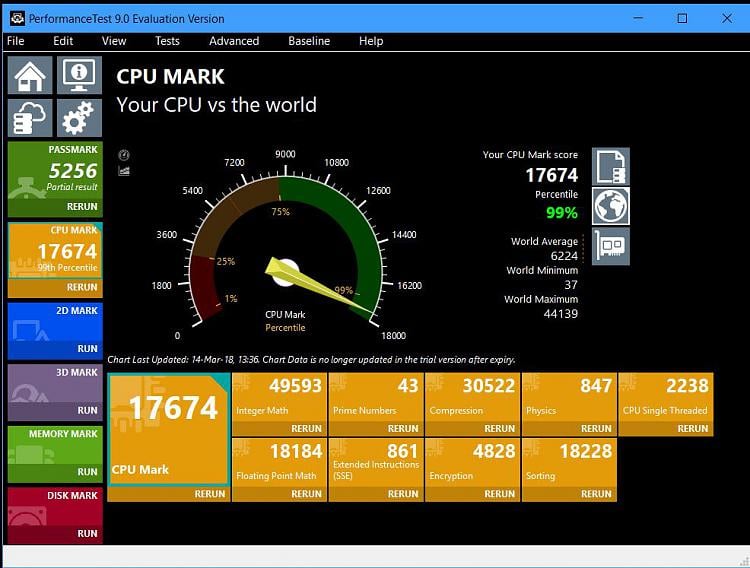750x568 pixels.
Task: Click the Chart Last Updated notice text
Action: coord(311,360)
